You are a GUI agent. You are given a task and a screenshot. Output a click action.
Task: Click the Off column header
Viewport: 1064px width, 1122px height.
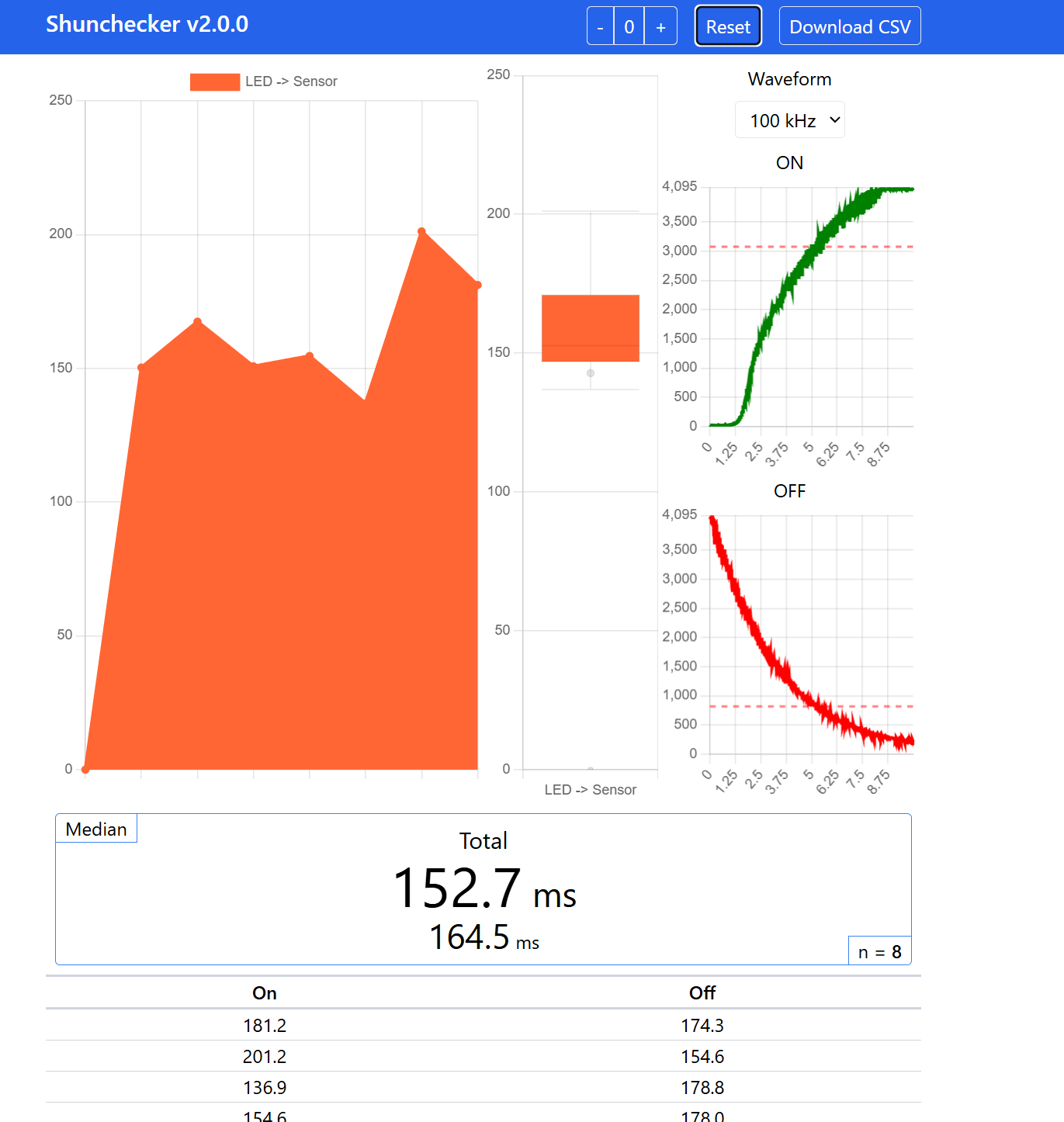point(702,993)
